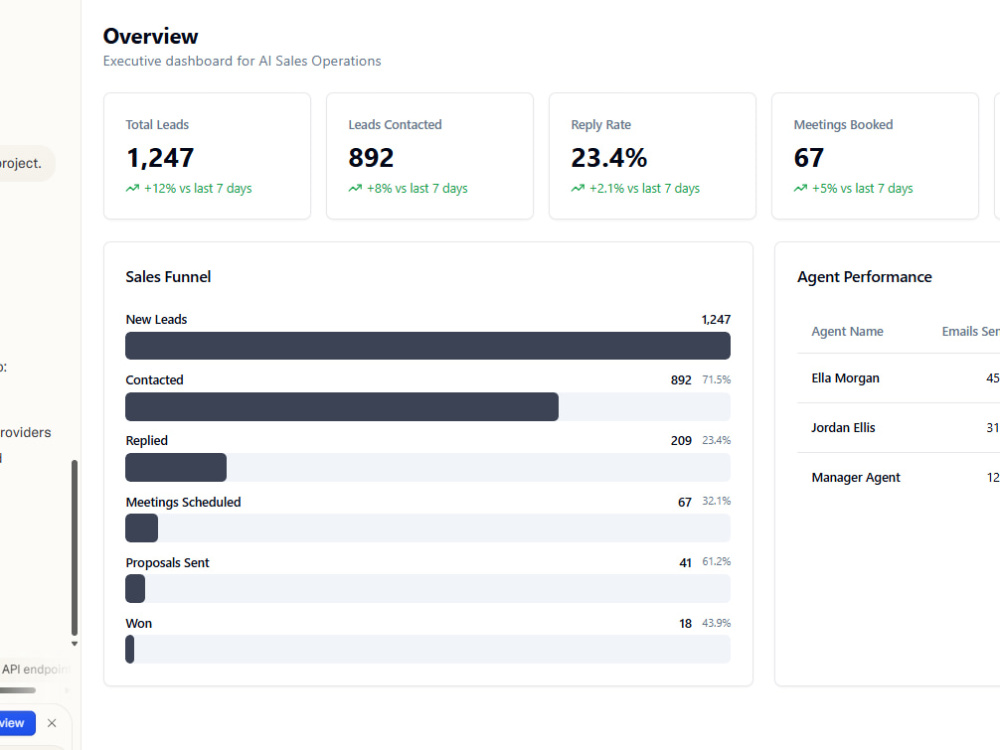Click the Meetings Scheduled 32.1% label
The width and height of the screenshot is (1000, 750).
[x=716, y=501]
